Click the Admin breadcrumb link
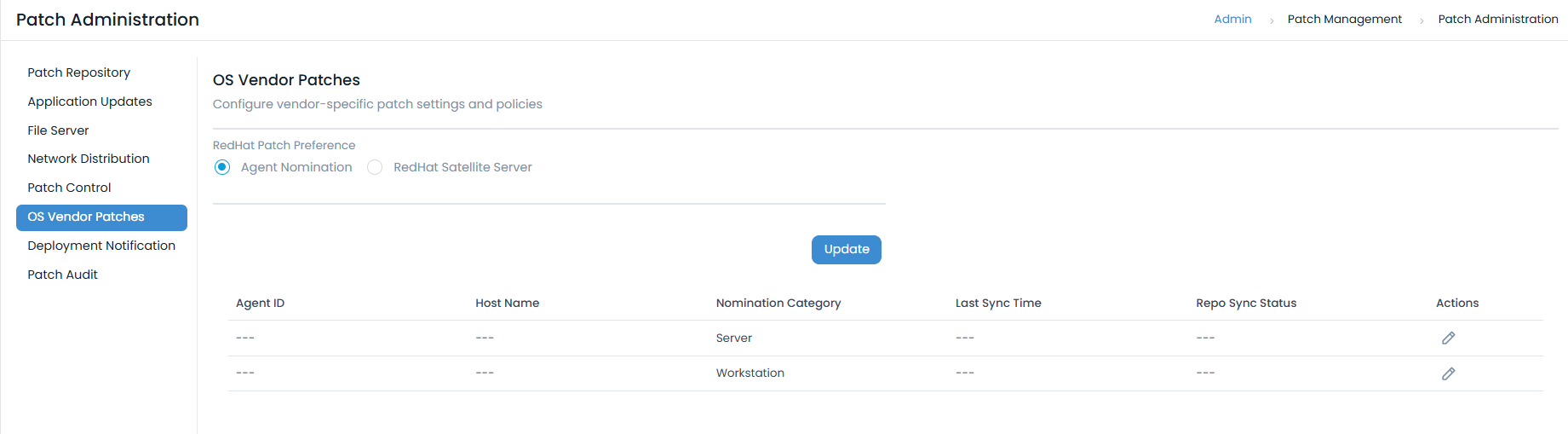The width and height of the screenshot is (1568, 434). (1232, 19)
